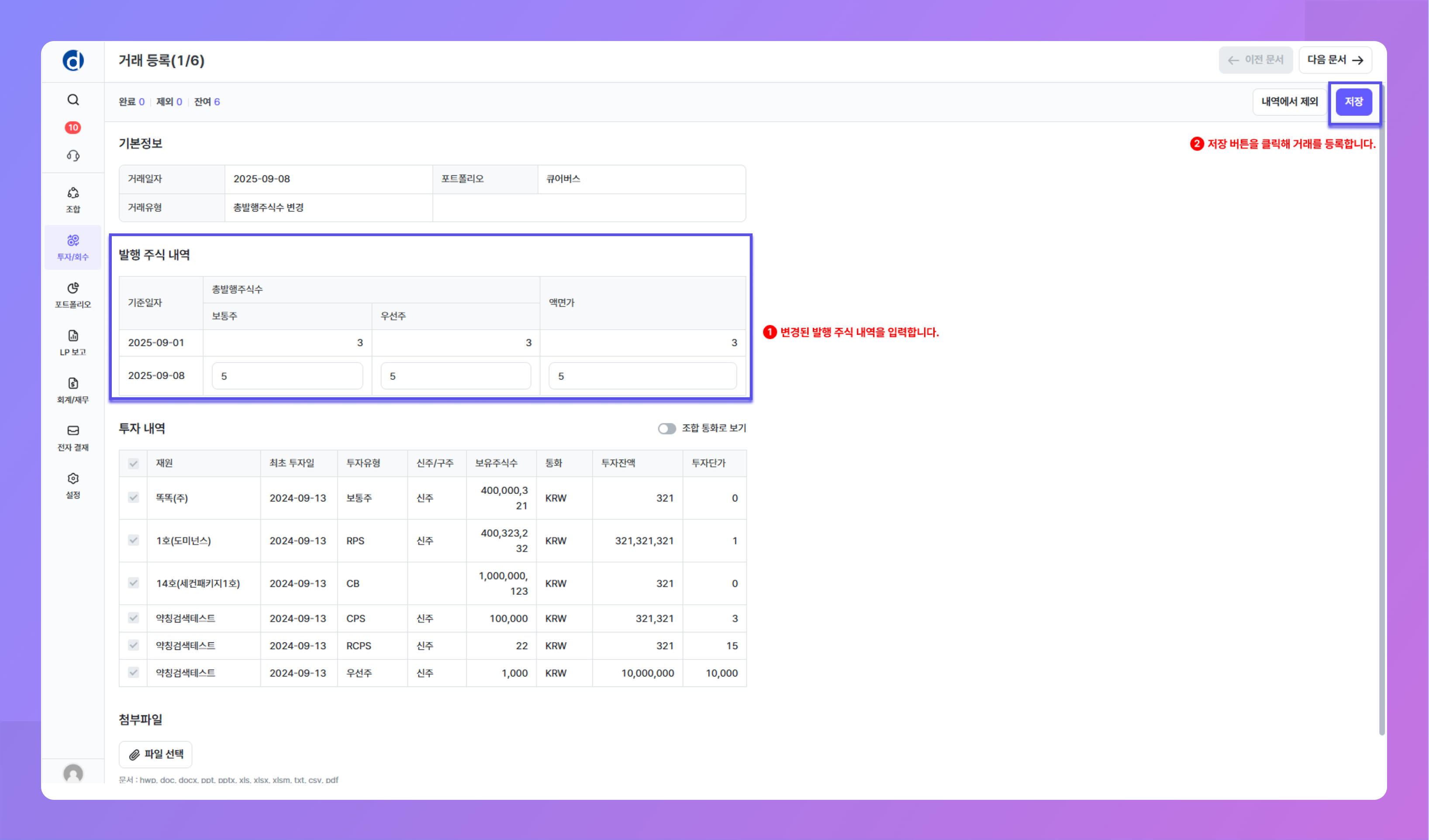Click the 우선주 input for 2025-09-08

pyautogui.click(x=456, y=376)
